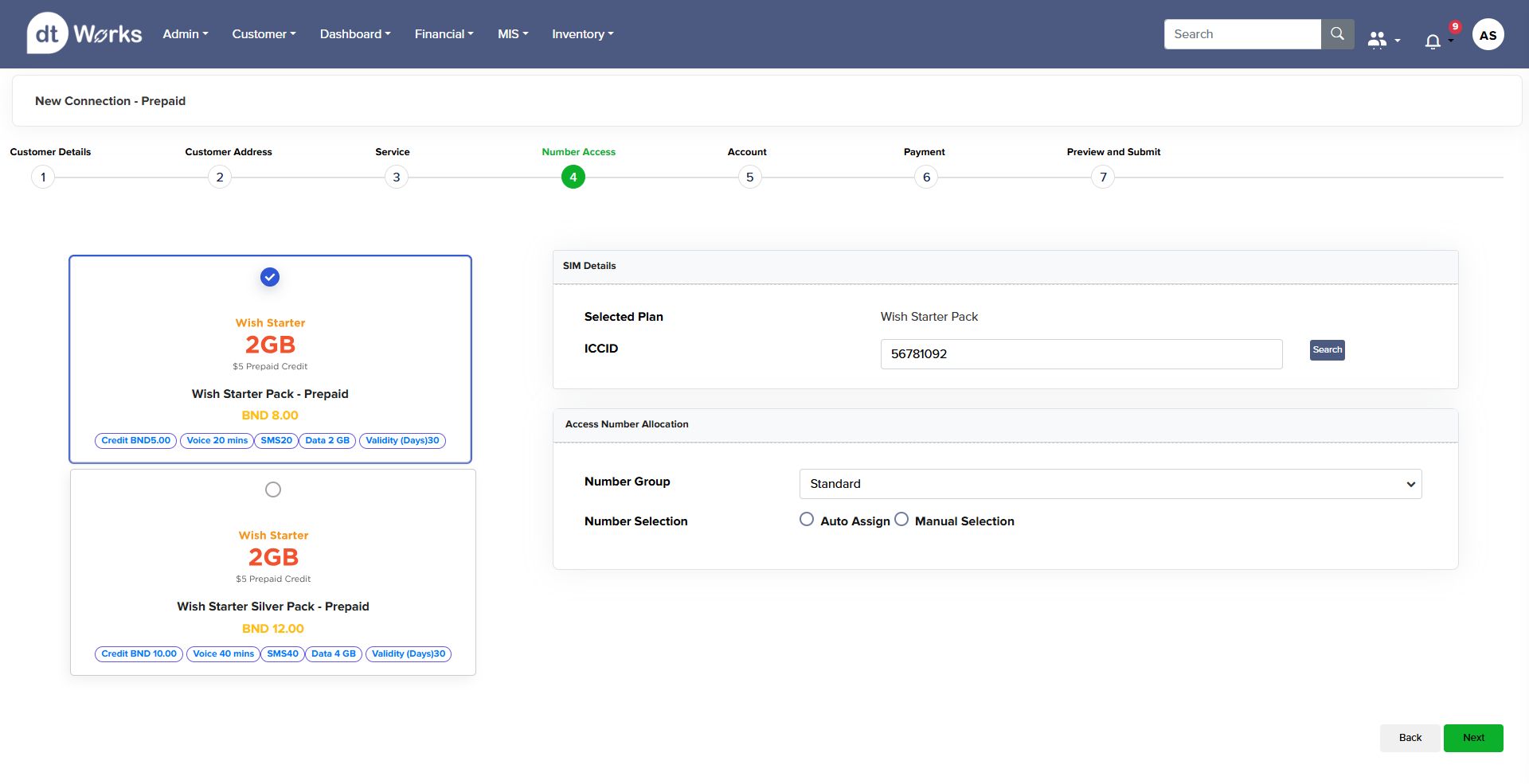Click the SMS20 tag
This screenshot has width=1529, height=784.
[276, 440]
